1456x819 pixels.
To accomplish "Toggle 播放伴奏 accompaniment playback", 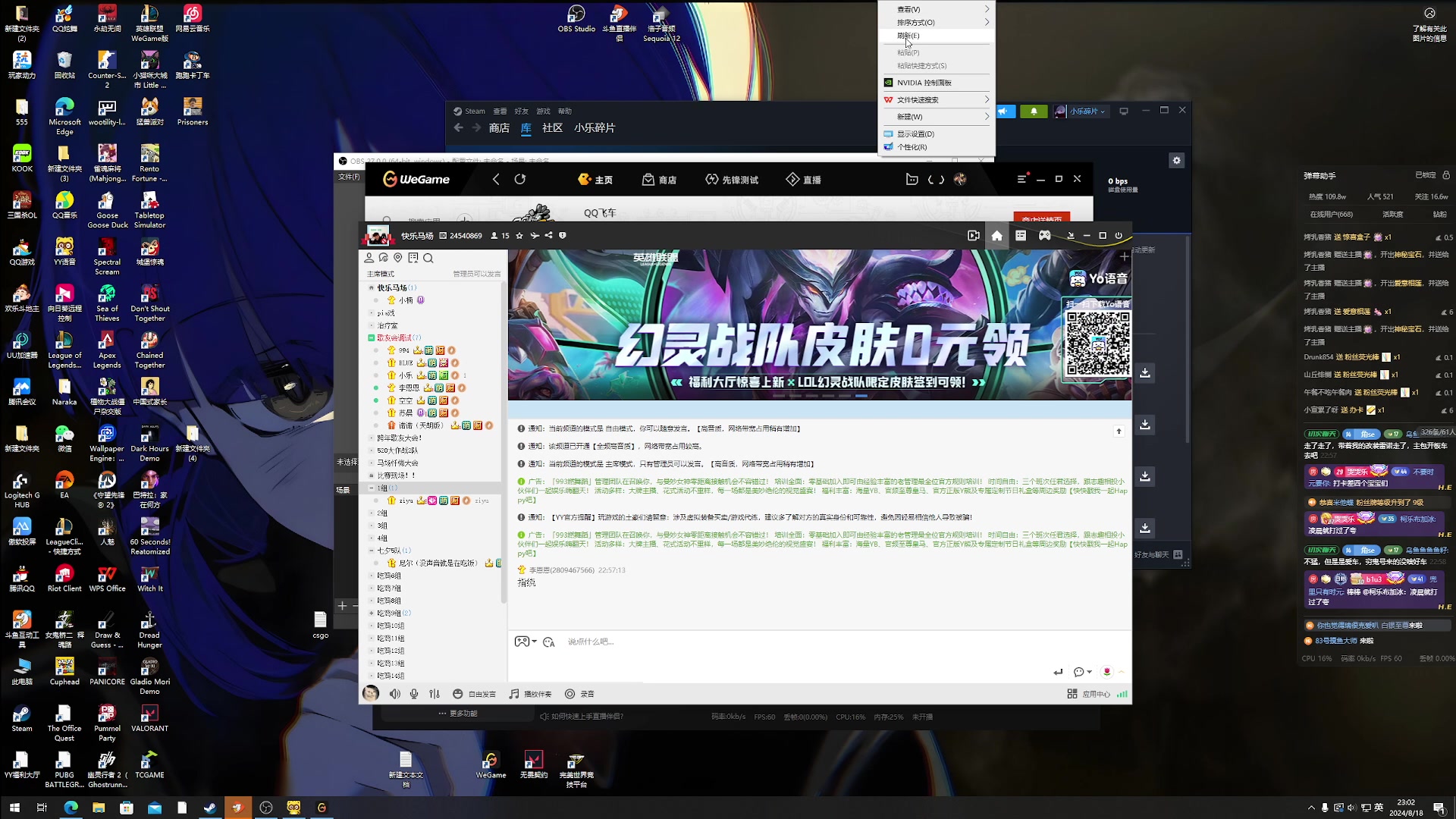I will click(531, 694).
